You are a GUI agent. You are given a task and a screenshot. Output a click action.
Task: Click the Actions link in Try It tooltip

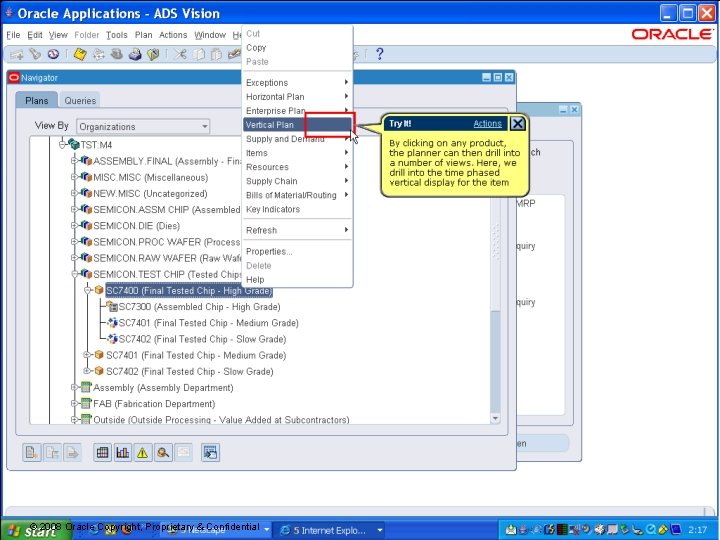pos(487,124)
